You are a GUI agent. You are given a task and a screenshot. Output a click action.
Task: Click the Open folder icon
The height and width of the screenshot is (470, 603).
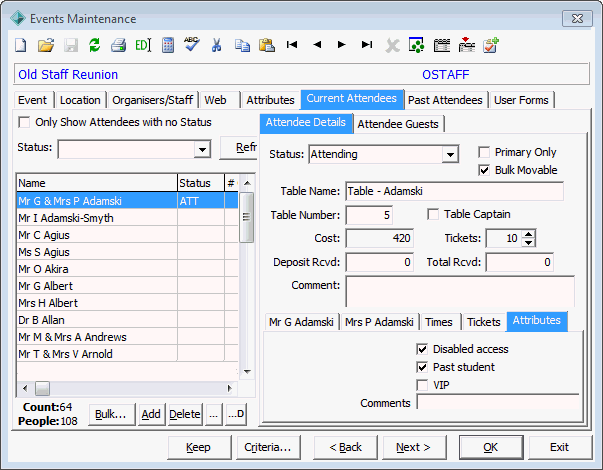click(x=46, y=45)
